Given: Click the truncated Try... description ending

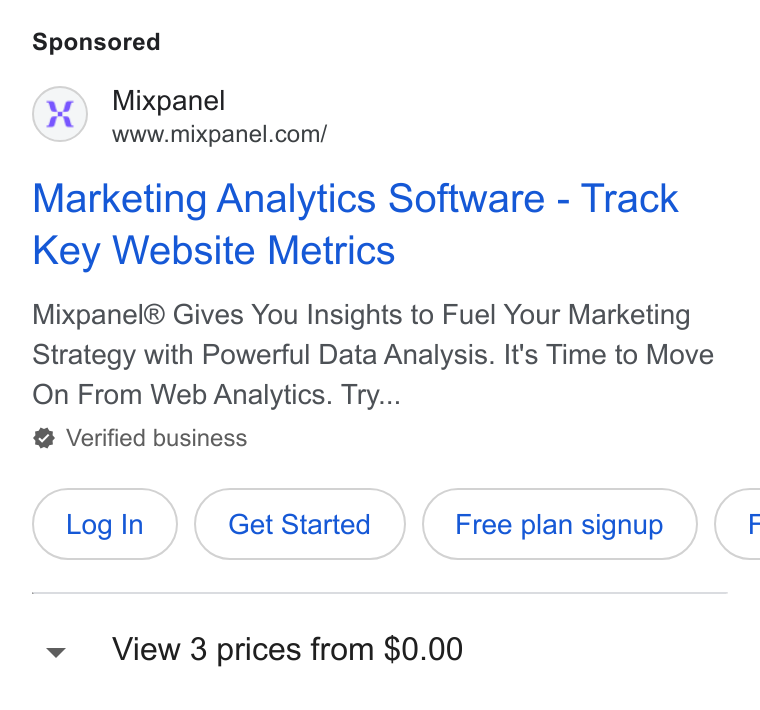Looking at the screenshot, I should coord(370,394).
